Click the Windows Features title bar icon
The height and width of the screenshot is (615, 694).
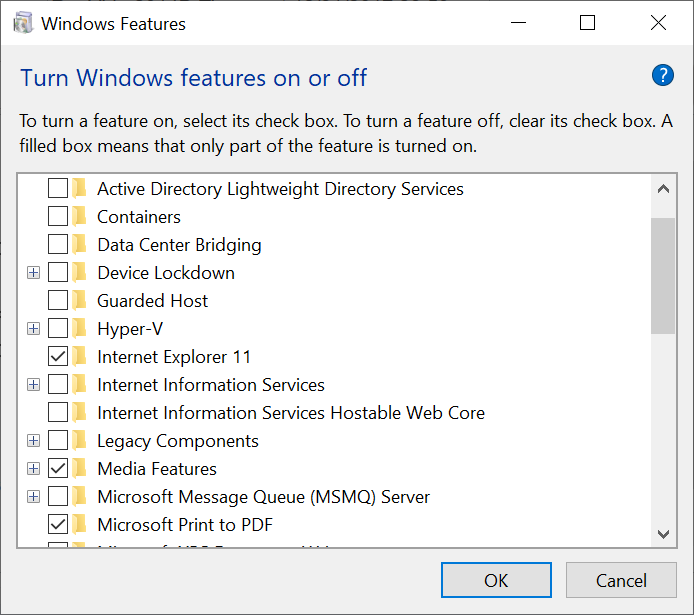pos(22,23)
